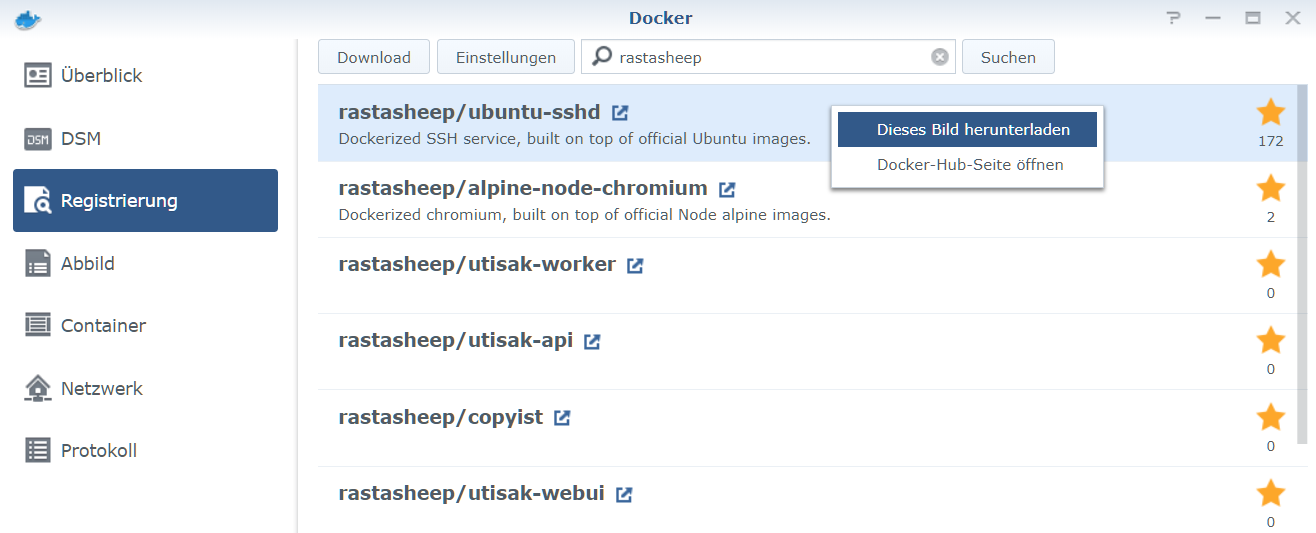Select 'Dieses Bild herunterladen' context menu entry
Image resolution: width=1316 pixels, height=533 pixels.
coord(967,130)
